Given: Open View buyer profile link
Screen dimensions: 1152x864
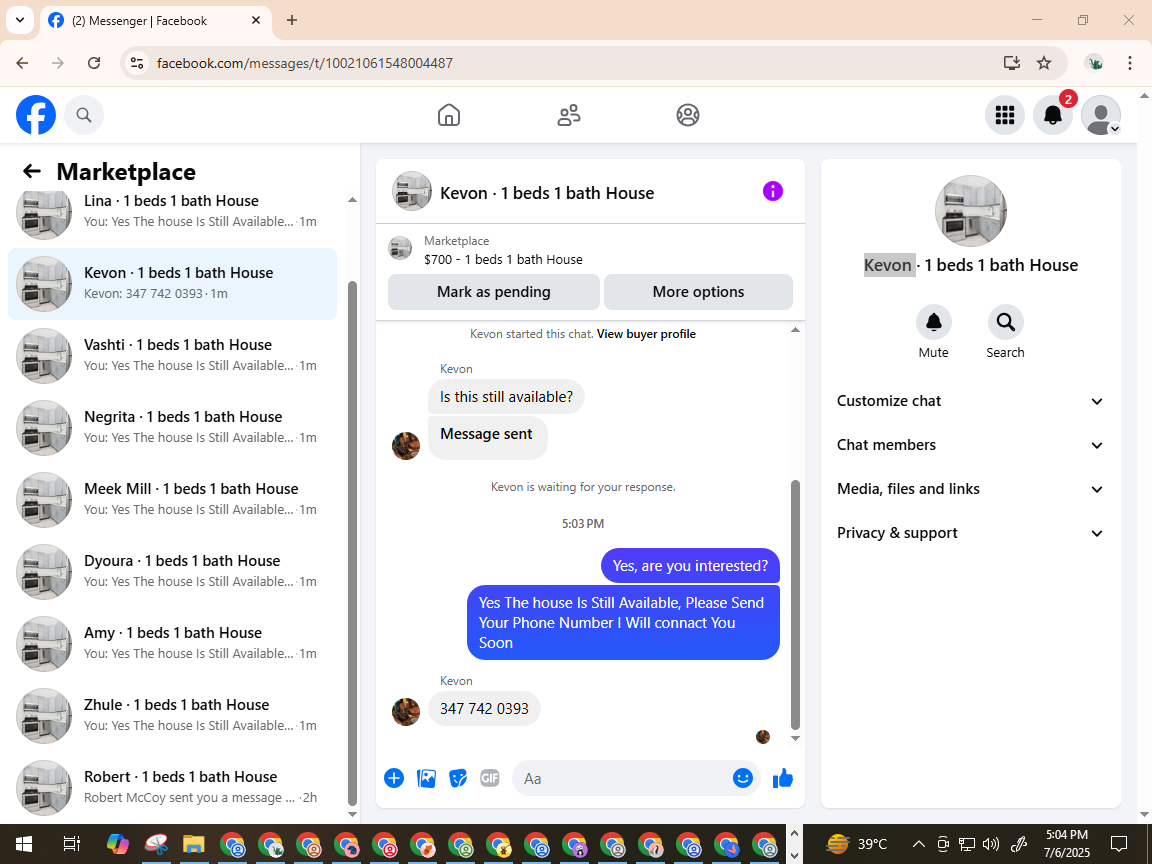Looking at the screenshot, I should click(646, 334).
